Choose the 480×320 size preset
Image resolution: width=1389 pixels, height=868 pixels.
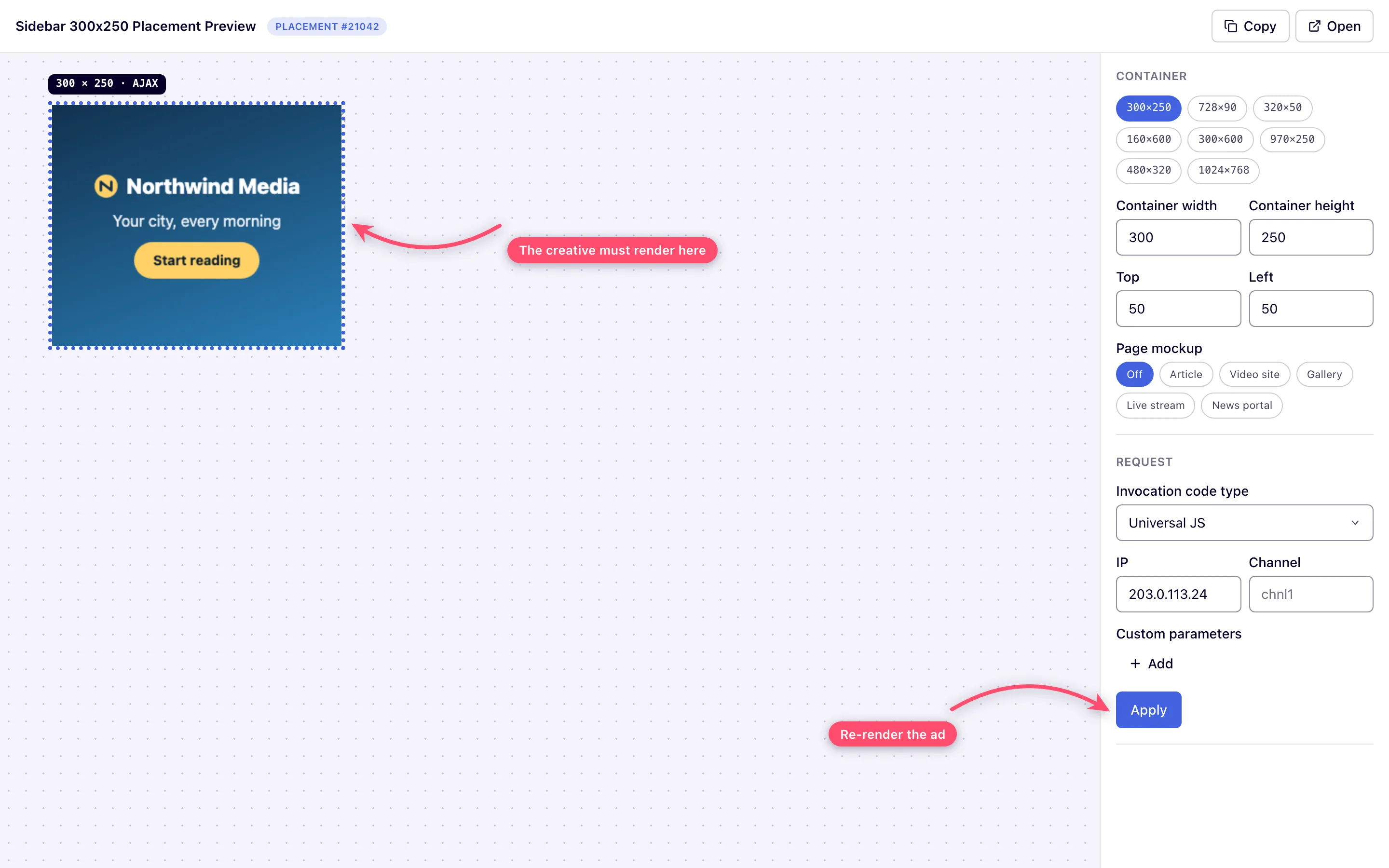click(x=1148, y=171)
